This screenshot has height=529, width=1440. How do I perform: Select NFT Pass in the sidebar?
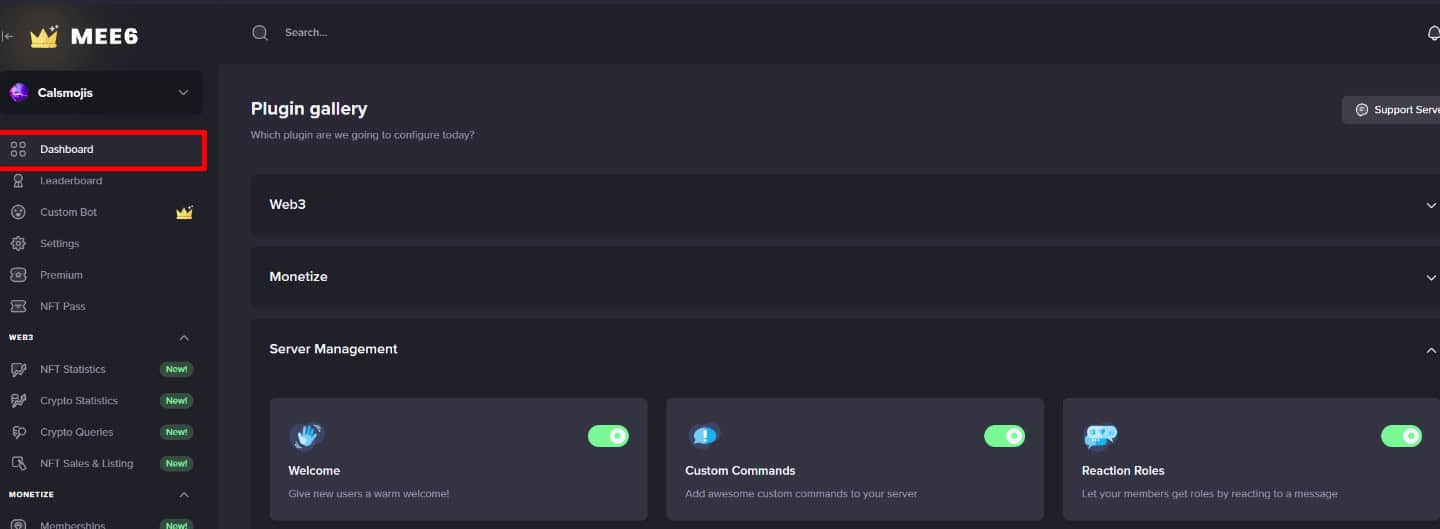pos(63,306)
